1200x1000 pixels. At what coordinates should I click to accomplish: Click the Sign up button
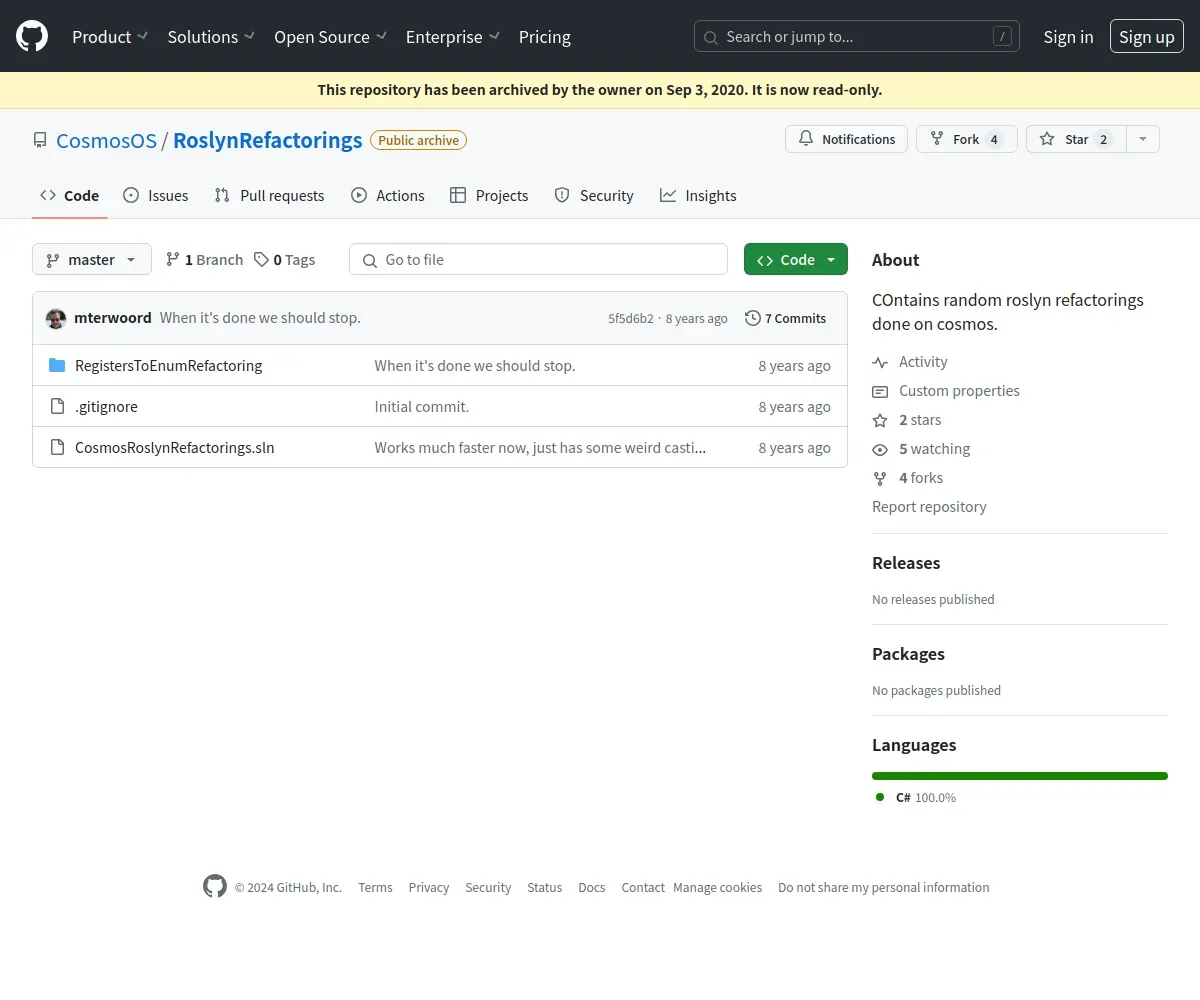point(1147,37)
